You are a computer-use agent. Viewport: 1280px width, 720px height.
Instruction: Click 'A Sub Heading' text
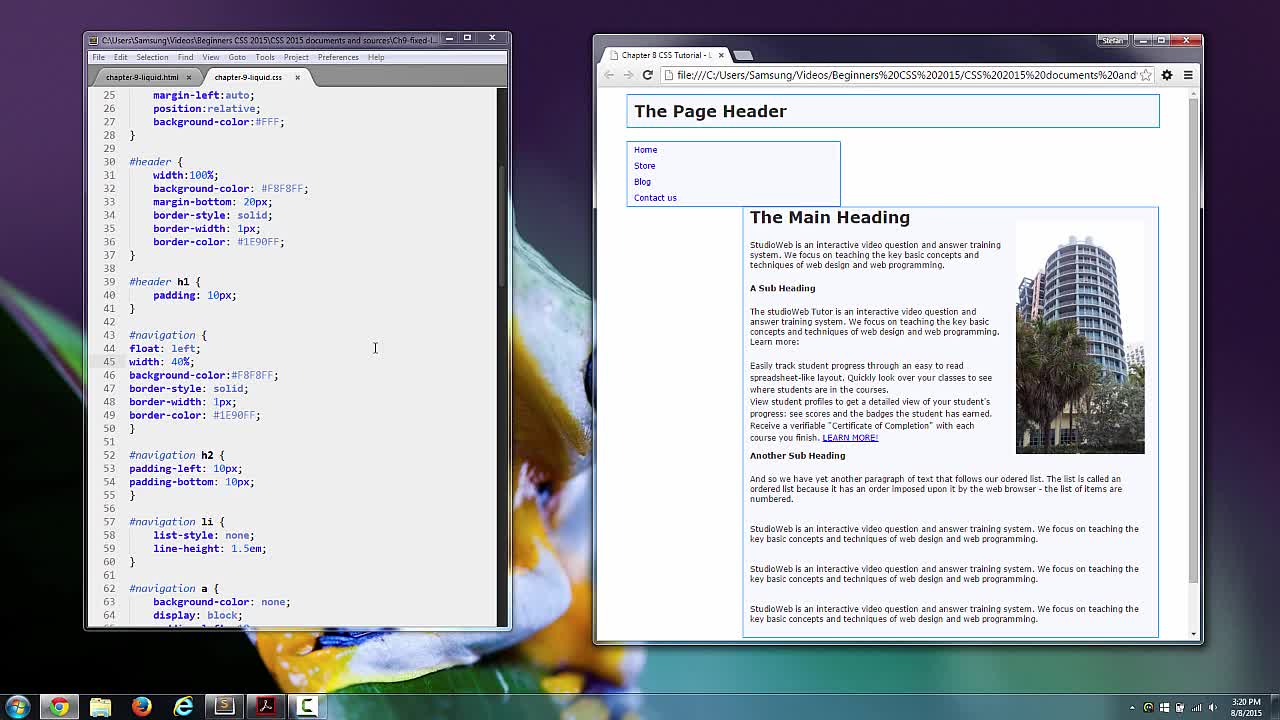783,288
